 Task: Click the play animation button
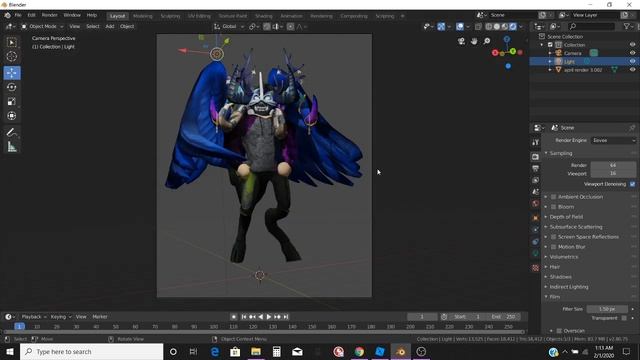[269, 317]
